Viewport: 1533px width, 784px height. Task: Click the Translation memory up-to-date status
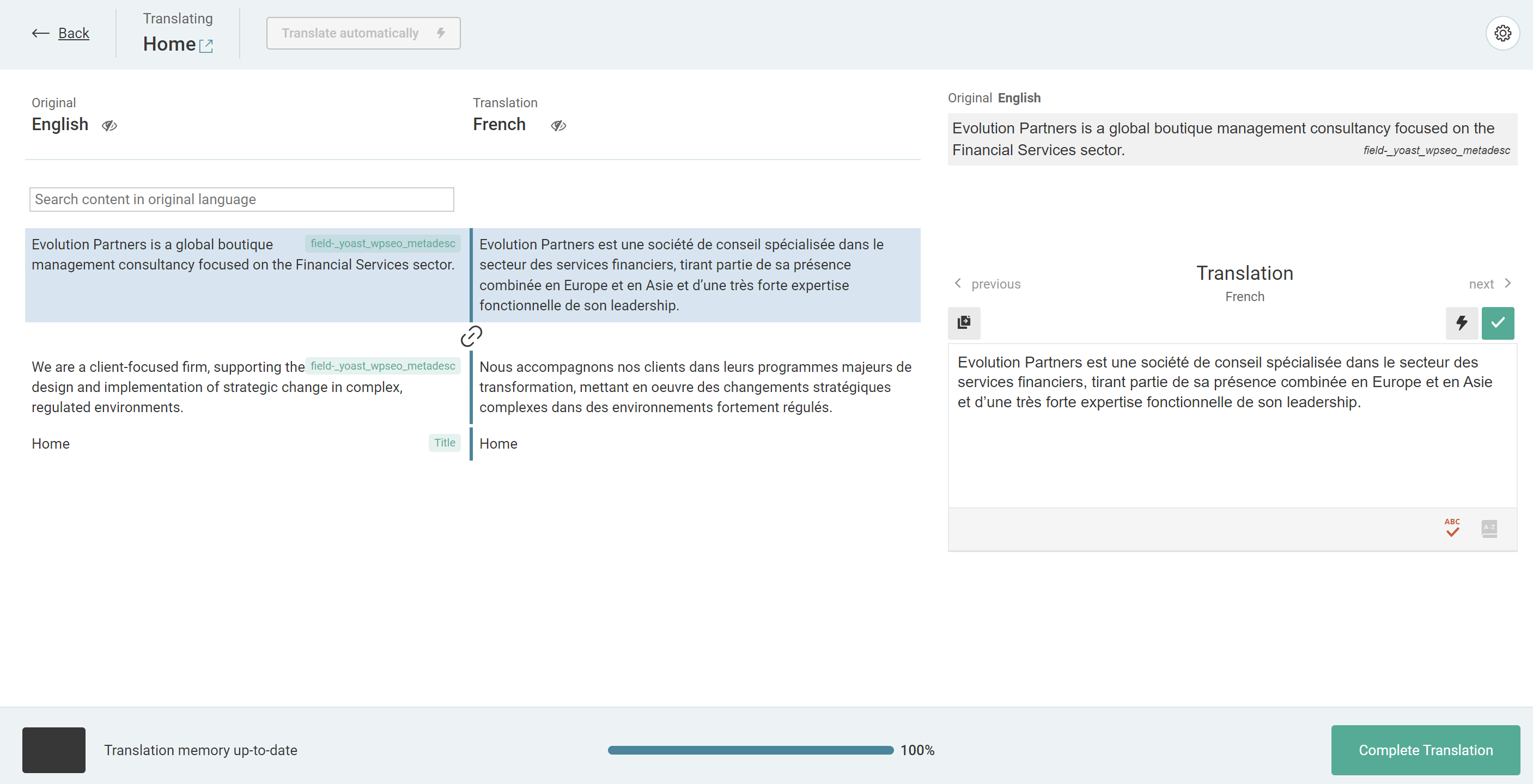[x=200, y=750]
